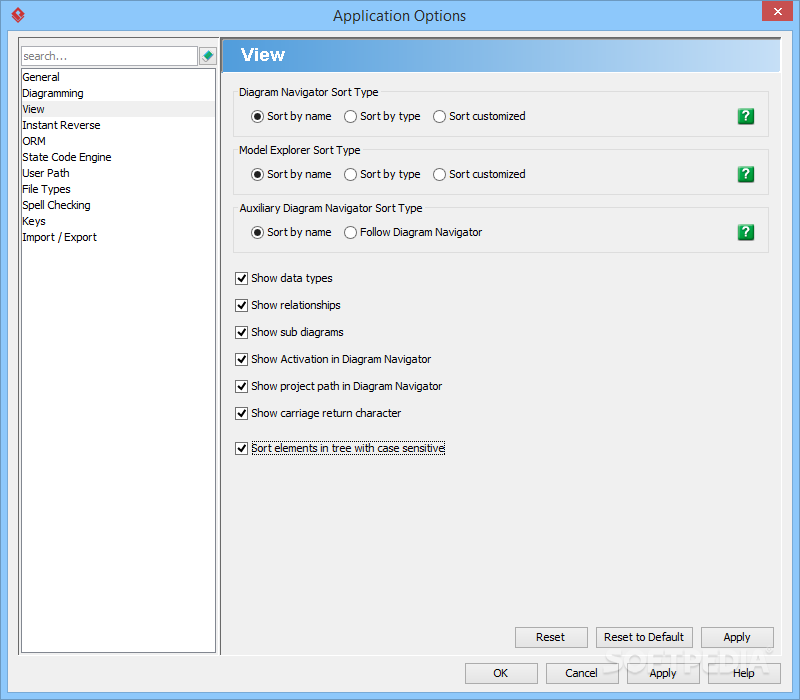The height and width of the screenshot is (700, 800).
Task: Open the File Types category
Action: (x=118, y=189)
